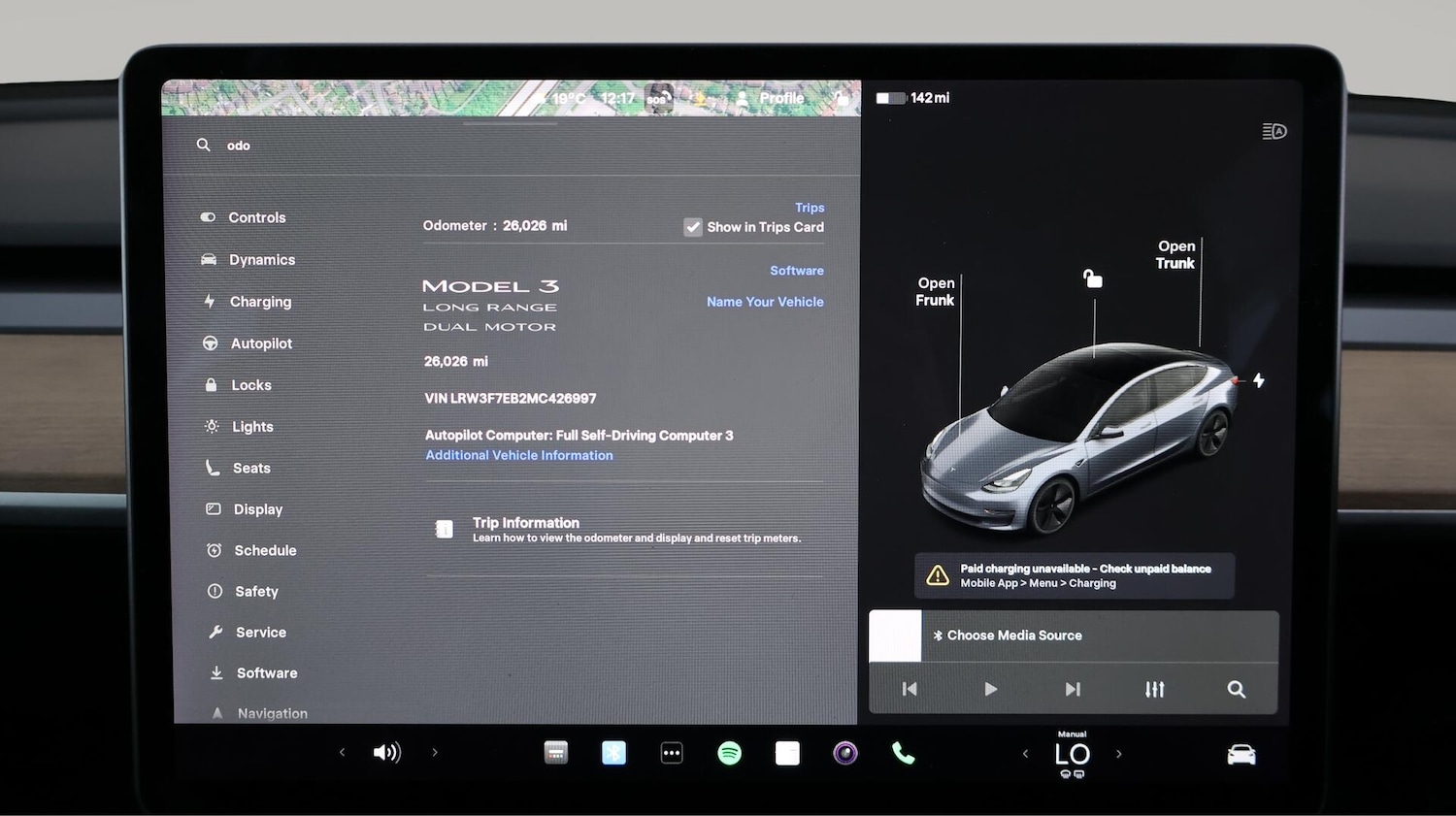Open the Trip Information manual entry

624,530
